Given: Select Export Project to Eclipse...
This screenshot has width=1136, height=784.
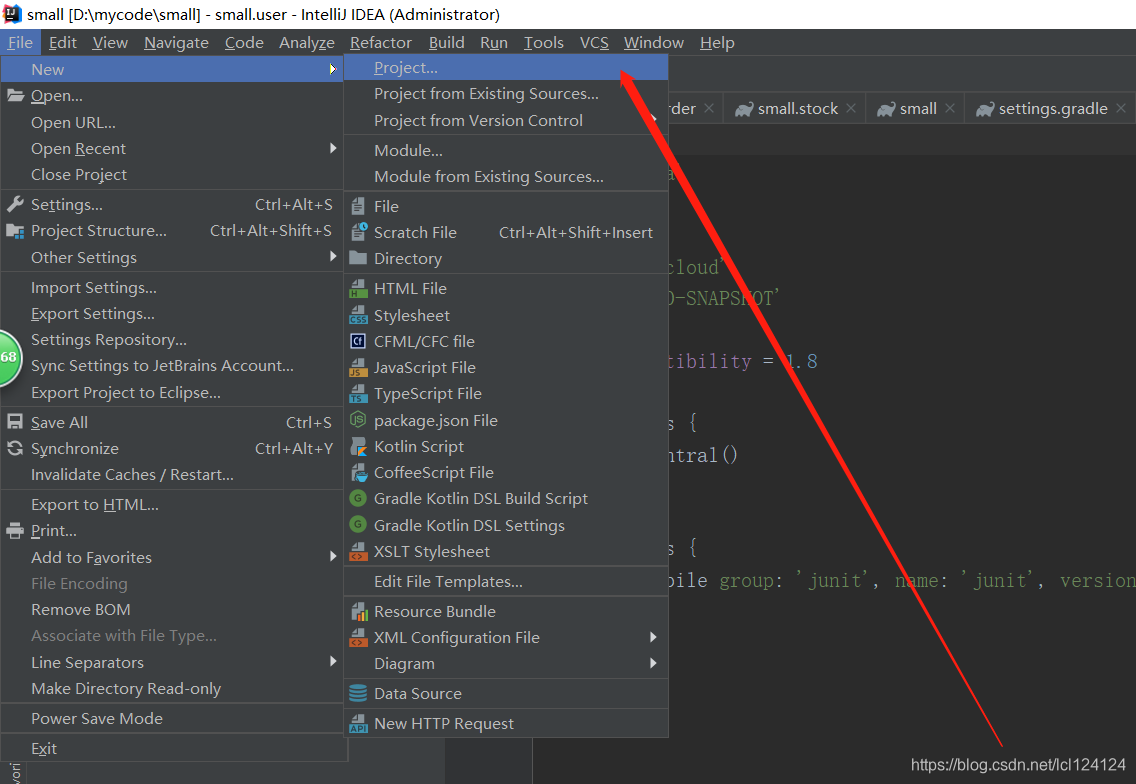Looking at the screenshot, I should coord(172,393).
